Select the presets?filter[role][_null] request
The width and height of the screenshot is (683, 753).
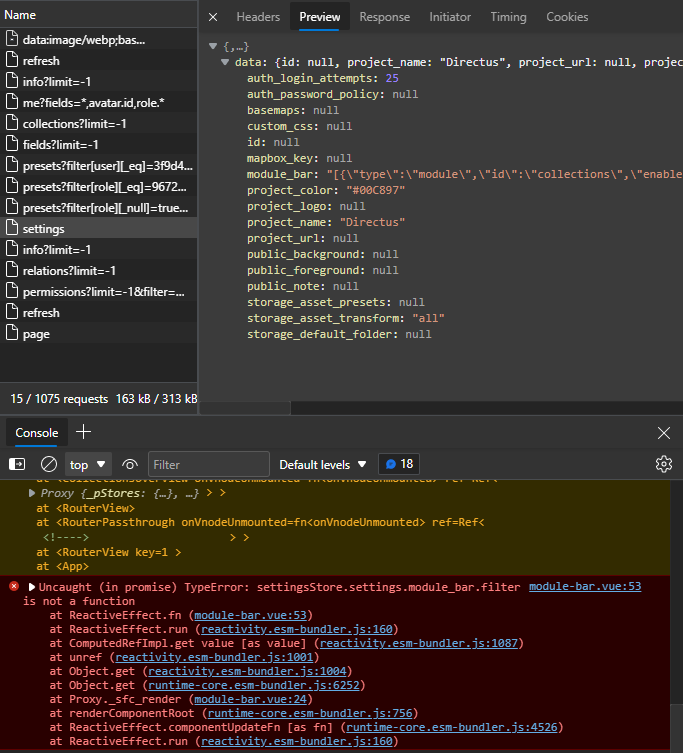[x=98, y=208]
